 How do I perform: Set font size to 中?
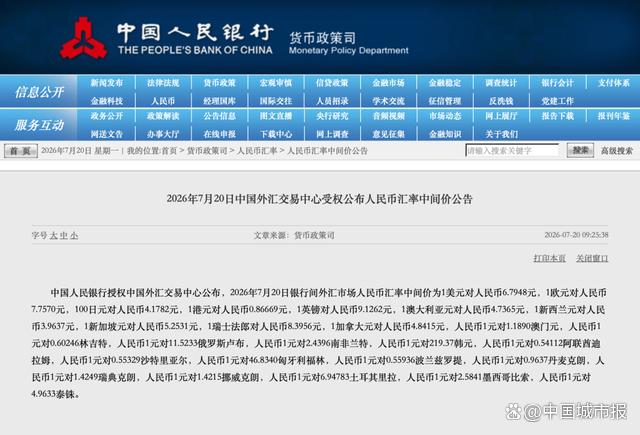63,235
